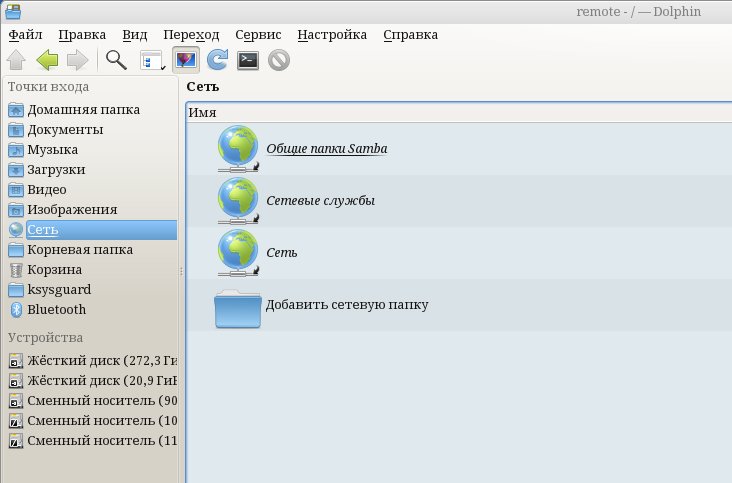Open the Переход menu

(191, 35)
